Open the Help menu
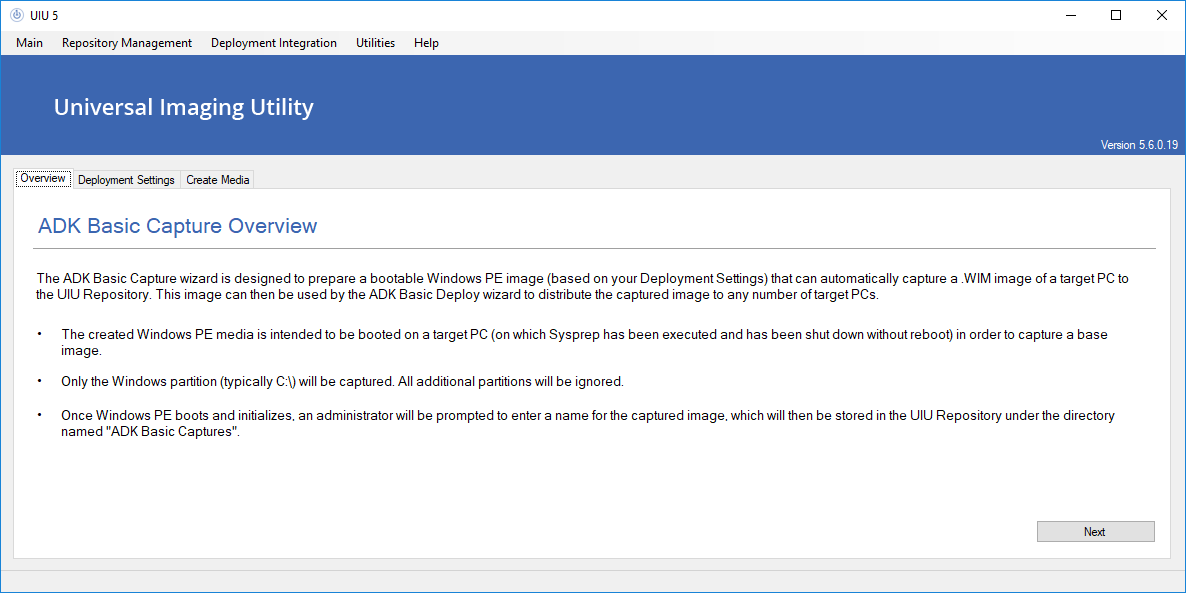Image resolution: width=1186 pixels, height=593 pixels. (x=427, y=43)
